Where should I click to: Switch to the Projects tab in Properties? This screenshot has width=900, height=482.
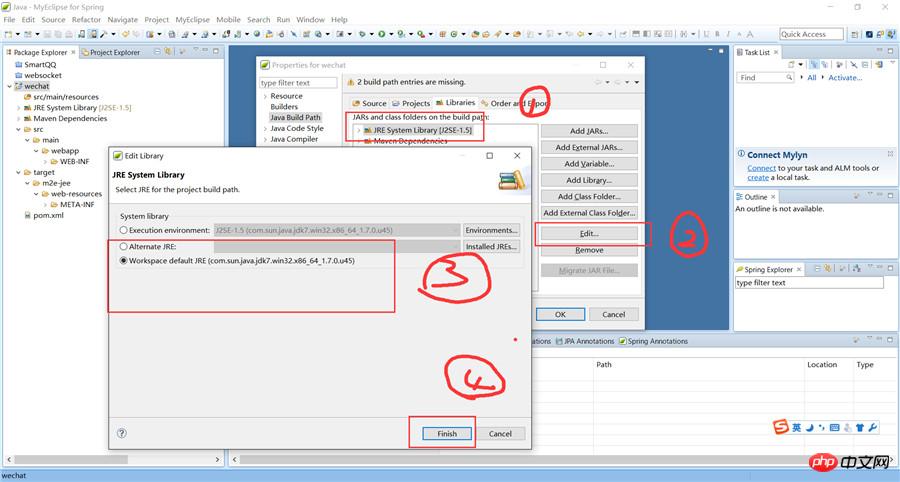pos(410,103)
